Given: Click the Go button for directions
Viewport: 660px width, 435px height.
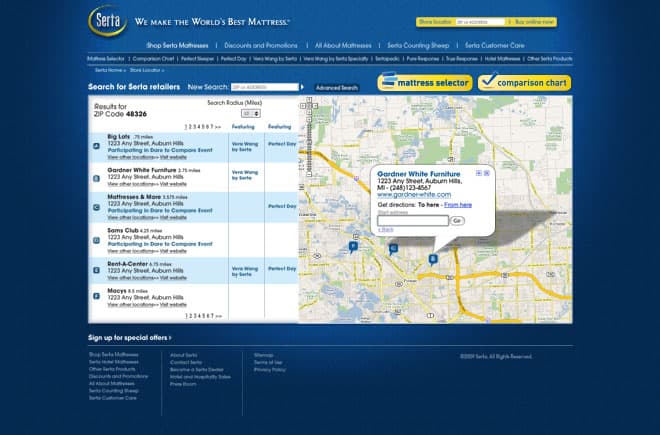Looking at the screenshot, I should tap(457, 221).
